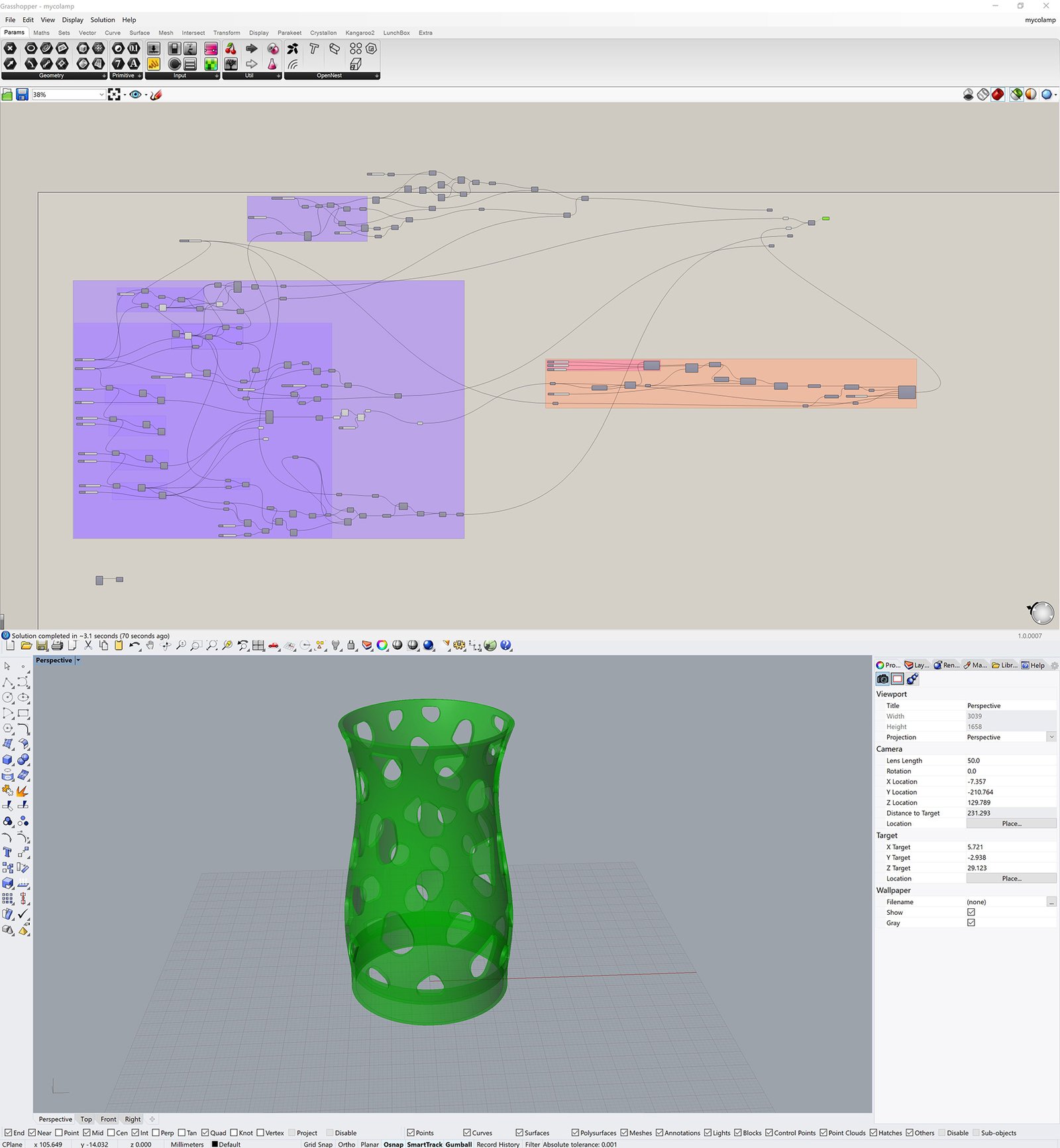Enable Point osnap checkbox
The height and width of the screenshot is (1148, 1060).
(x=58, y=1133)
